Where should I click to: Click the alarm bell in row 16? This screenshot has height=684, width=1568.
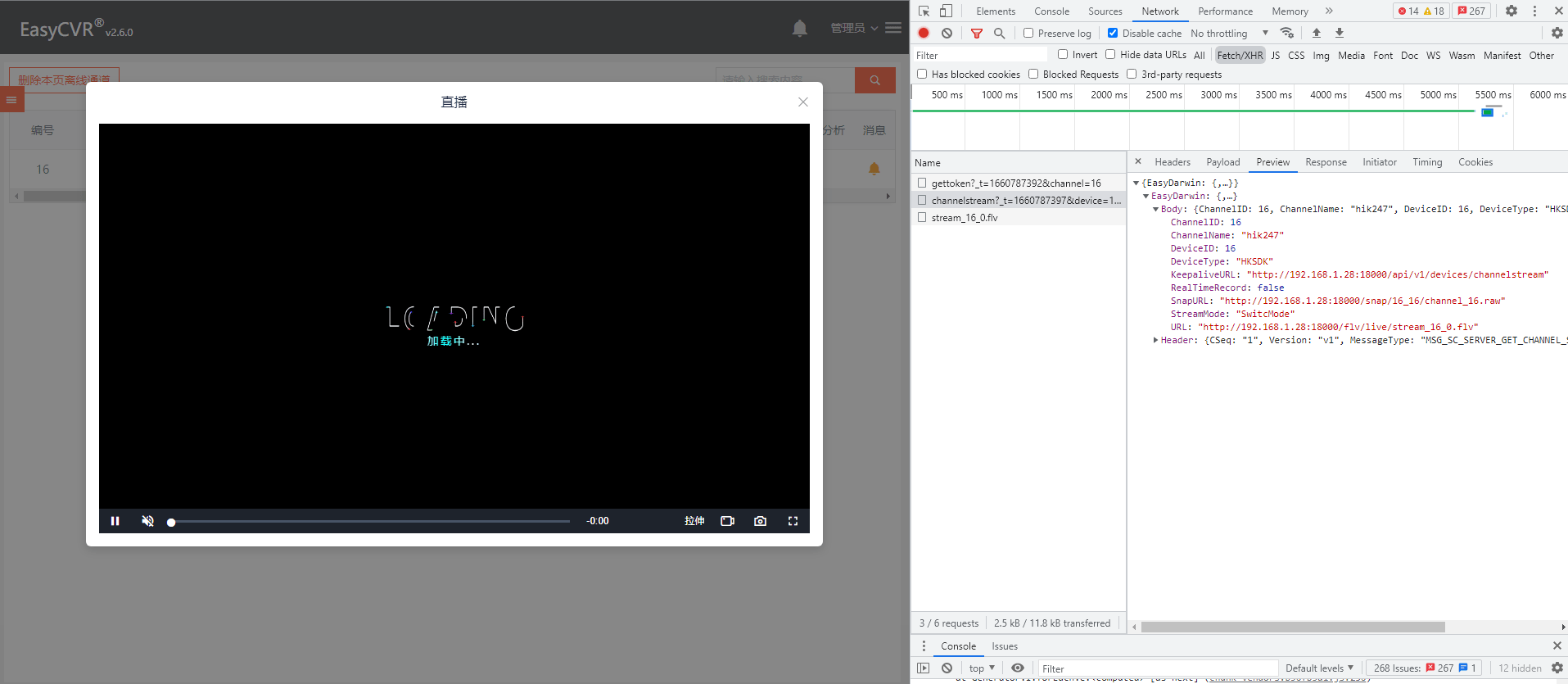[x=874, y=169]
